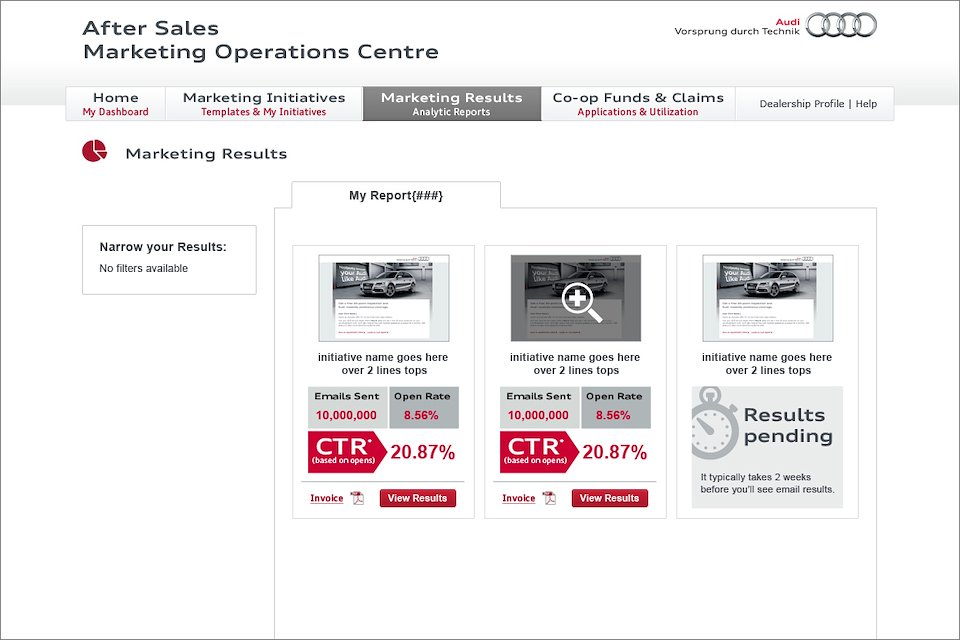Image resolution: width=960 pixels, height=640 pixels.
Task: Select the My Report tab
Action: click(x=395, y=195)
